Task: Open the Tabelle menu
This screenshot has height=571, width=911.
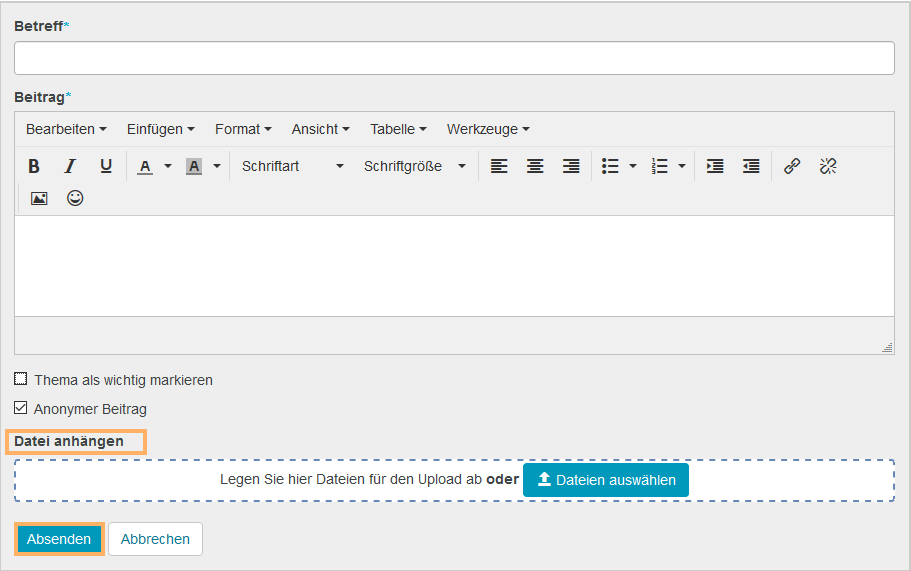Action: tap(398, 129)
